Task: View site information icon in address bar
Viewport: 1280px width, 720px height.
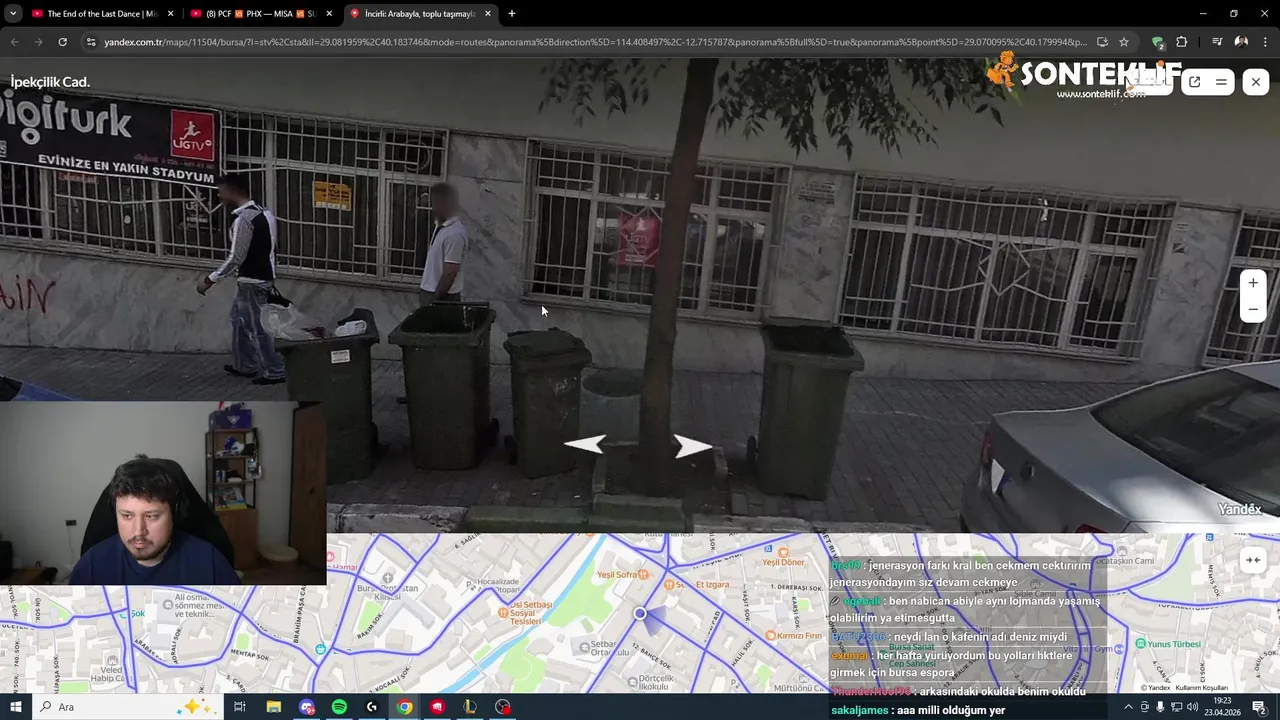Action: [90, 42]
